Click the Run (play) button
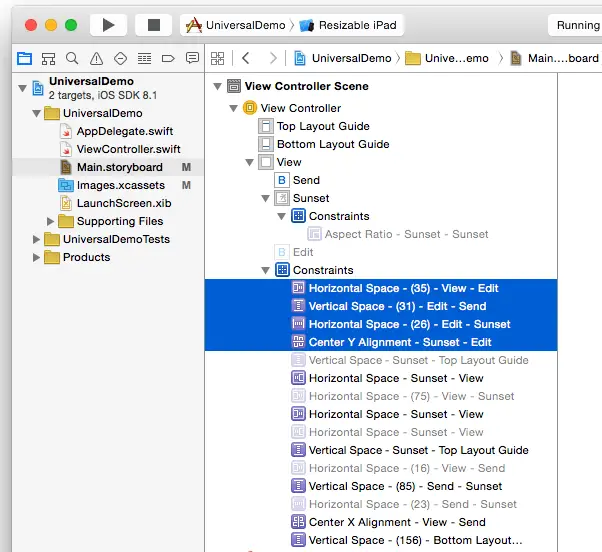The width and height of the screenshot is (602, 552). 108,25
